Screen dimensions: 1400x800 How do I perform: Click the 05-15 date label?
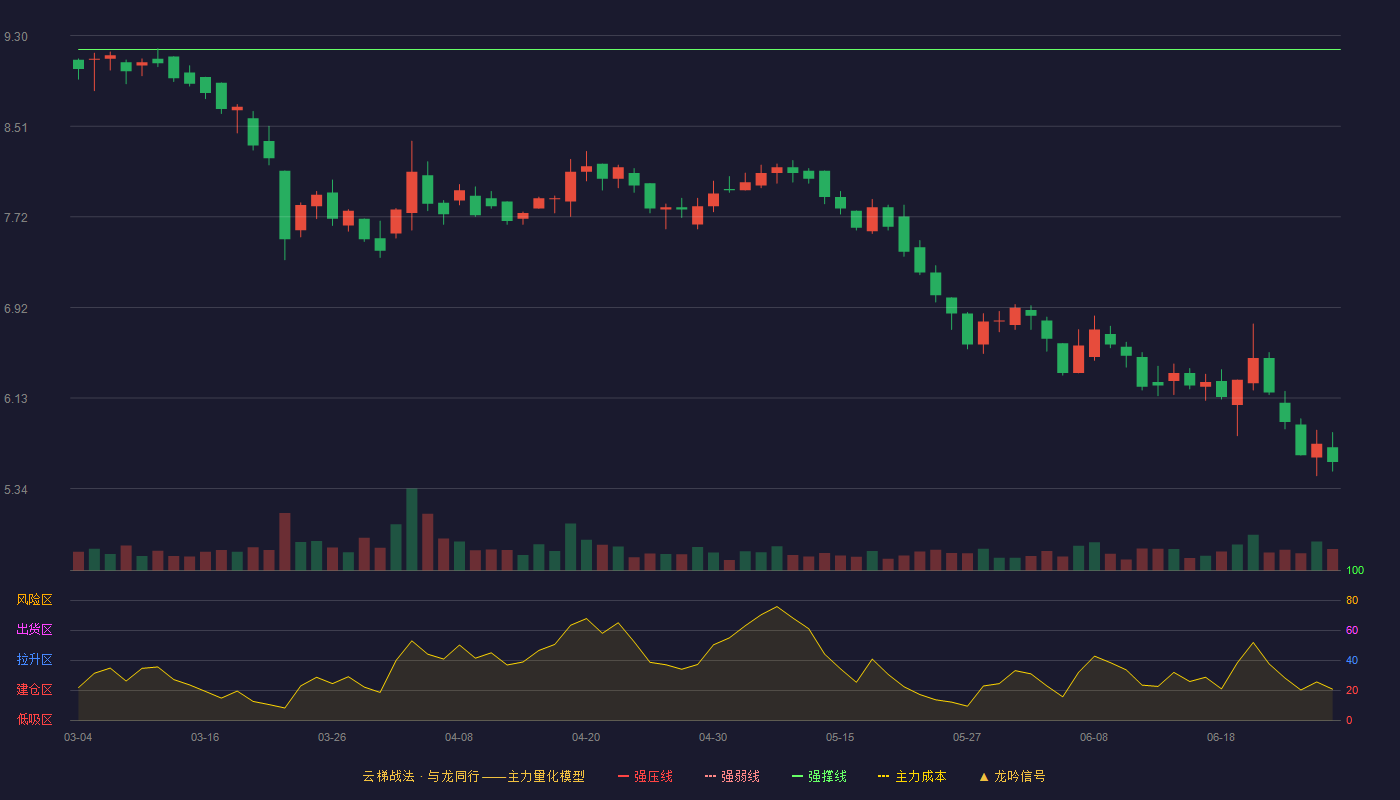pos(840,737)
